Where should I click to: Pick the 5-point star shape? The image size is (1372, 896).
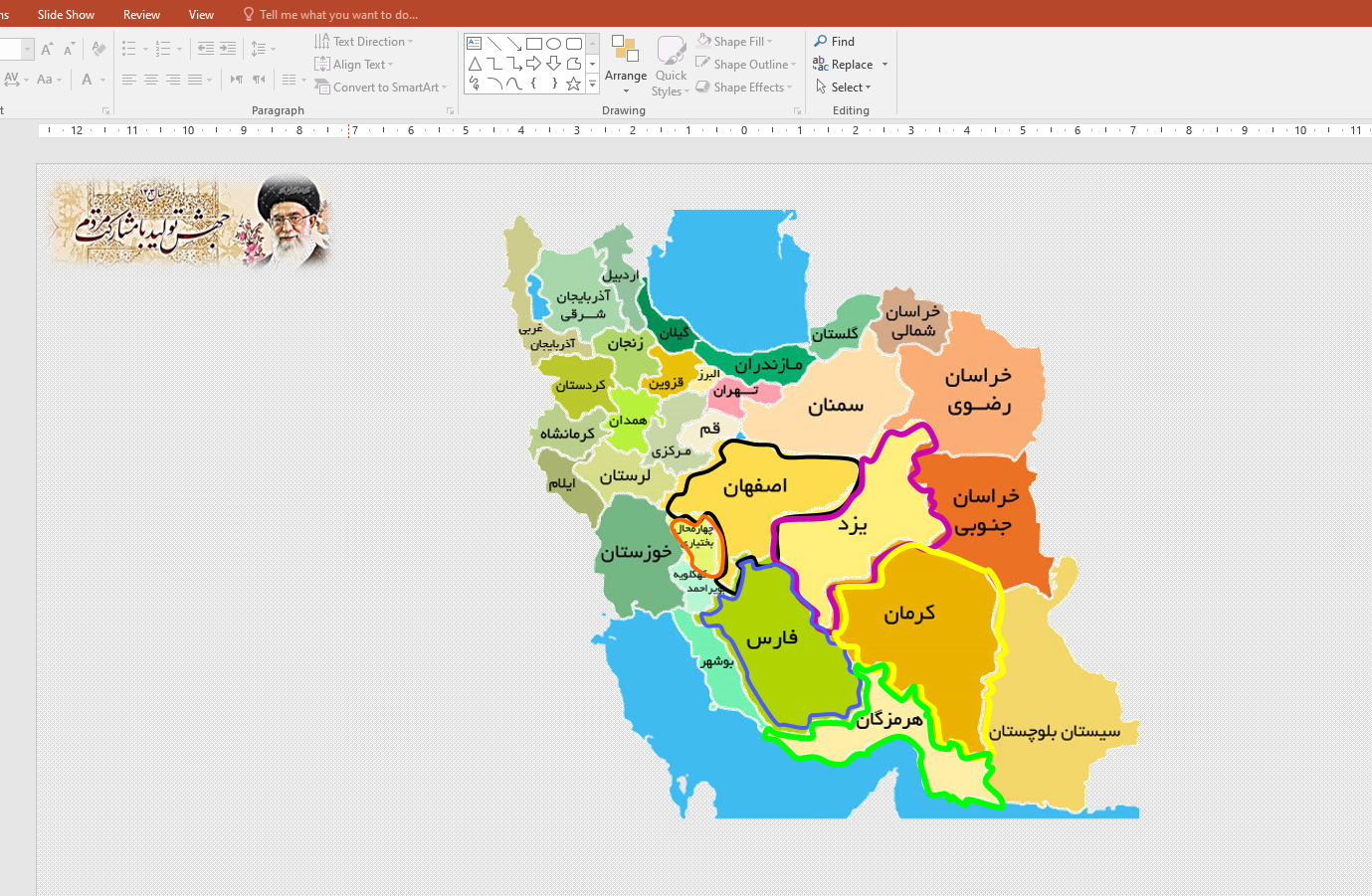click(573, 84)
